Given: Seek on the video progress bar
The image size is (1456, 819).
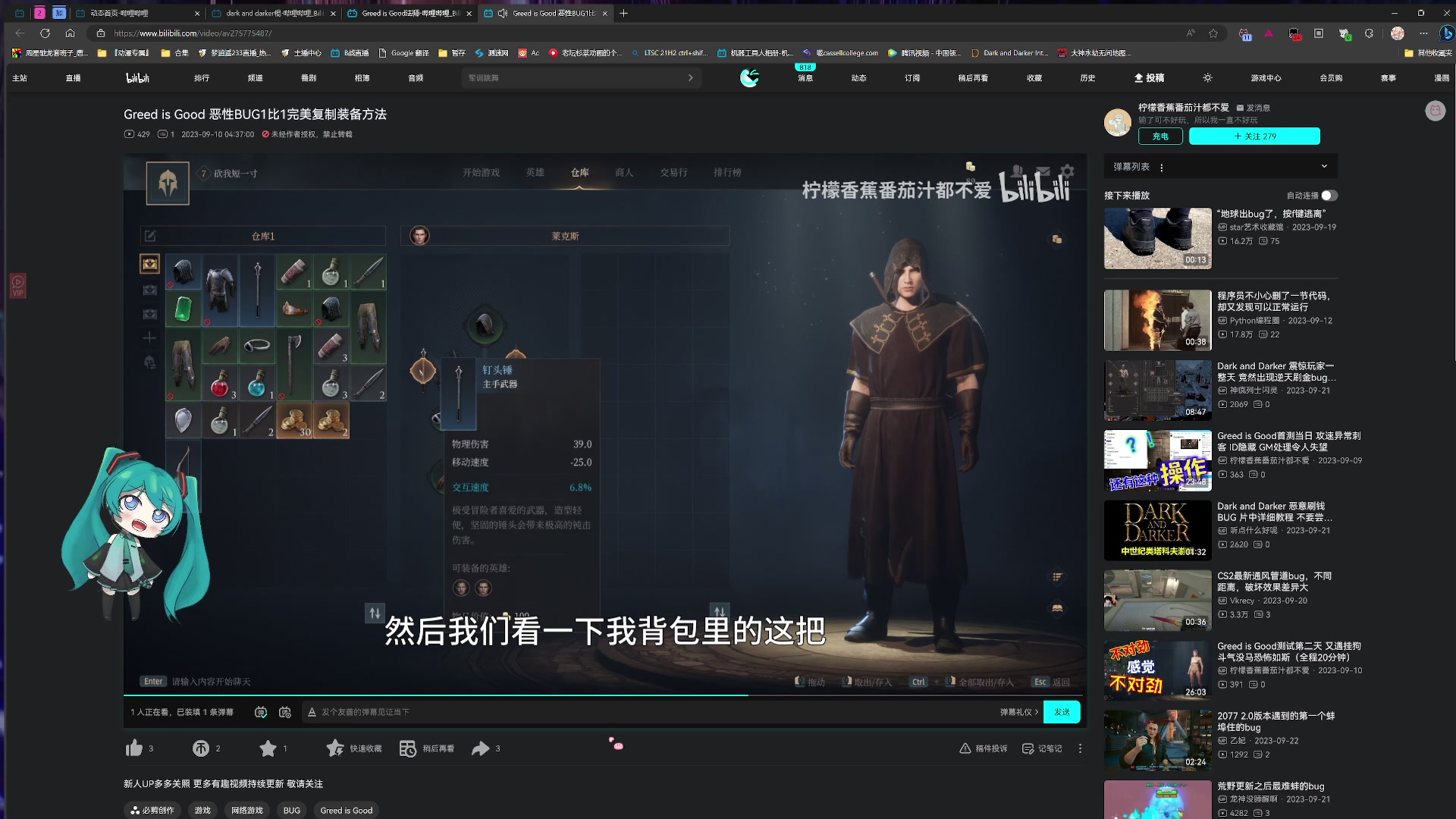Looking at the screenshot, I should pos(605,695).
